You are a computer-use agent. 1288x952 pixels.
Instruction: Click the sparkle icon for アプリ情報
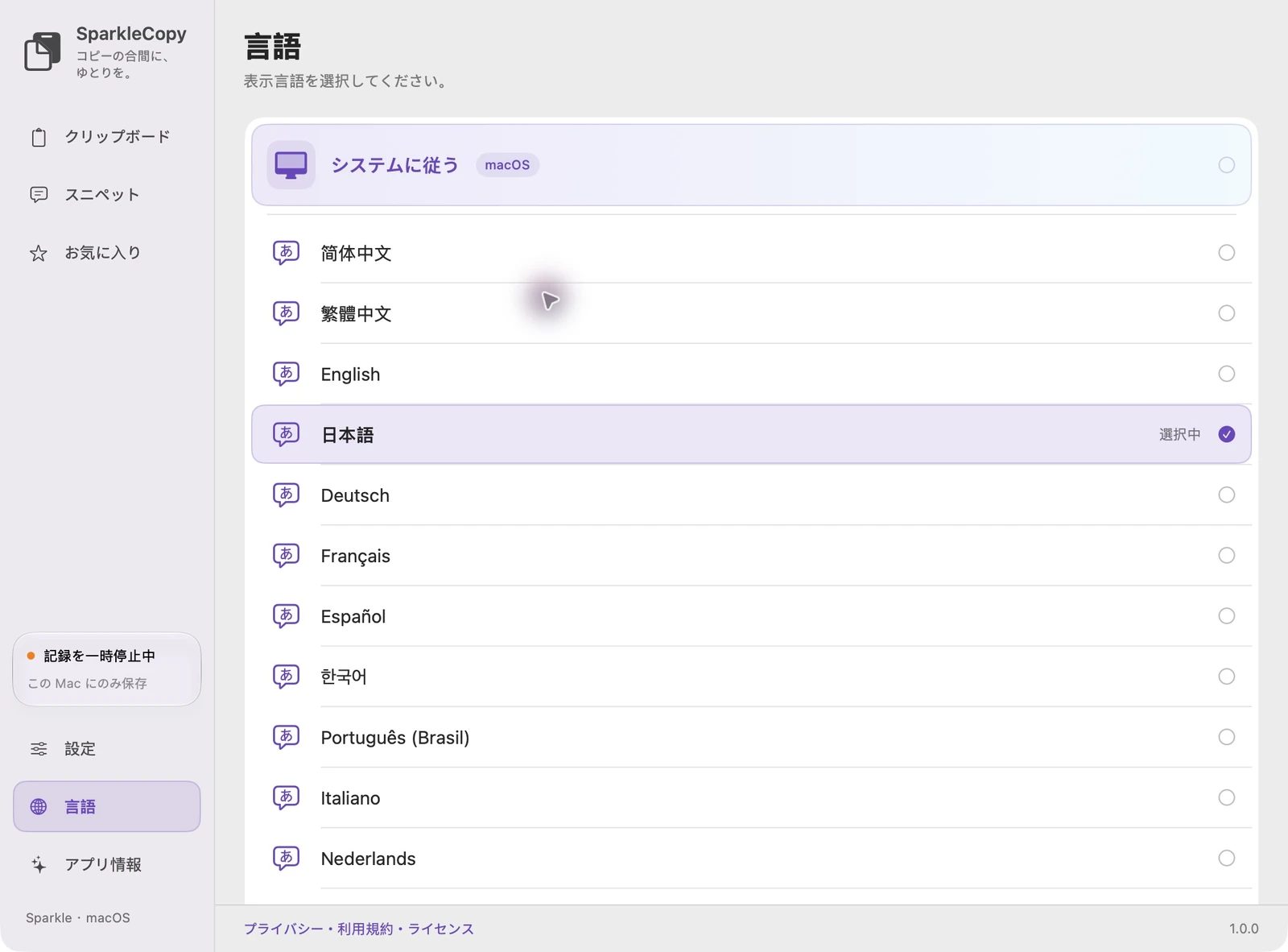click(x=39, y=865)
